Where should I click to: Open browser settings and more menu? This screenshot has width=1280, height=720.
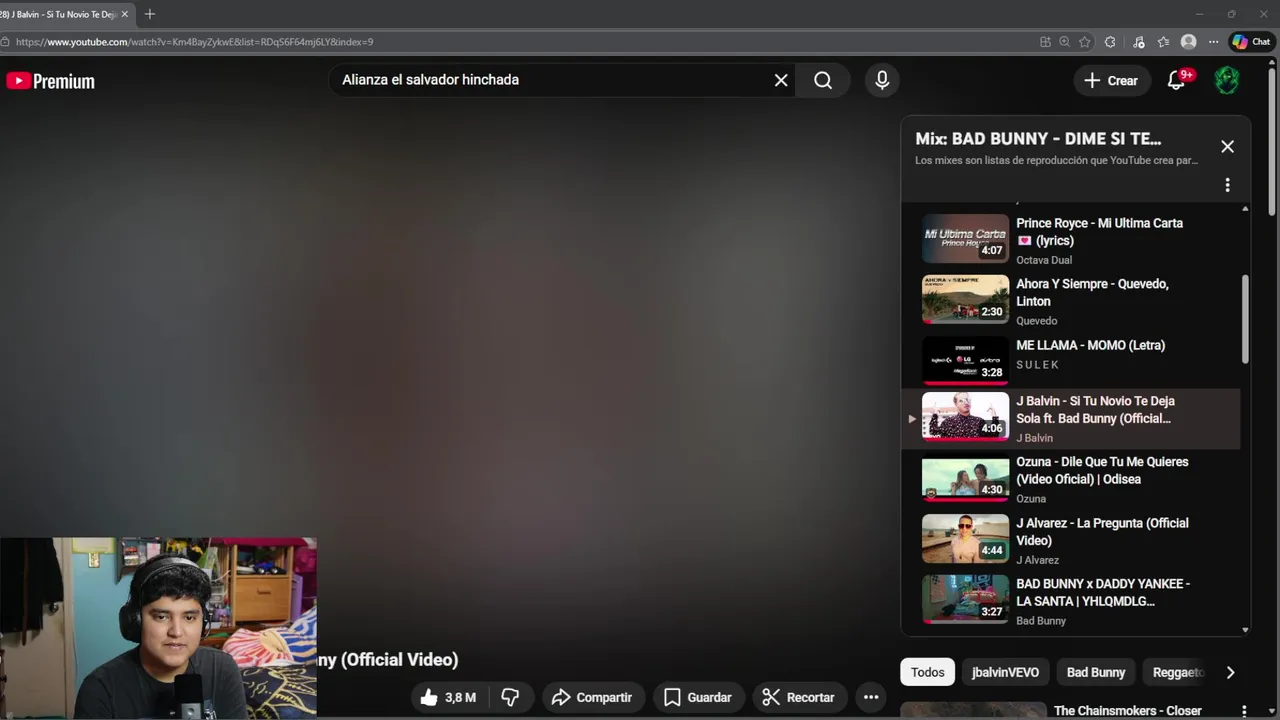pyautogui.click(x=1213, y=42)
